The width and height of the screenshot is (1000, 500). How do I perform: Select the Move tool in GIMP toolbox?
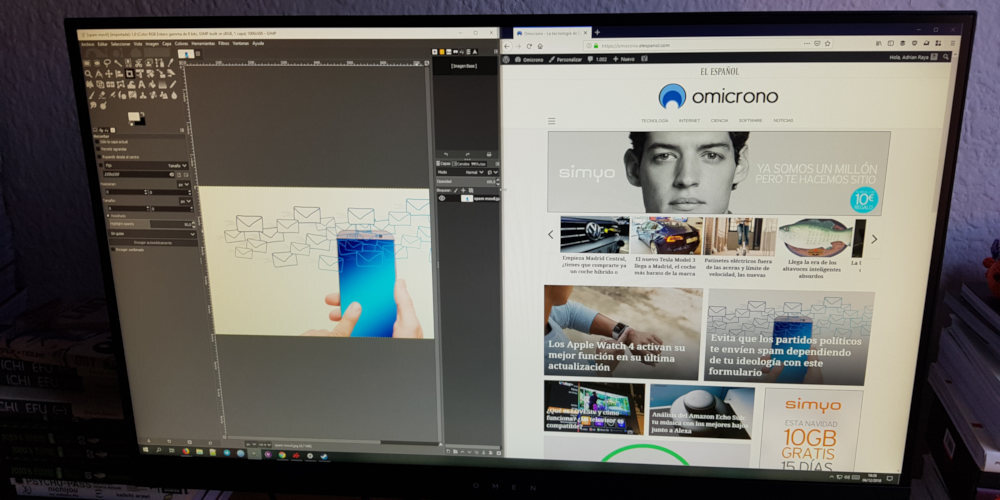[109, 73]
